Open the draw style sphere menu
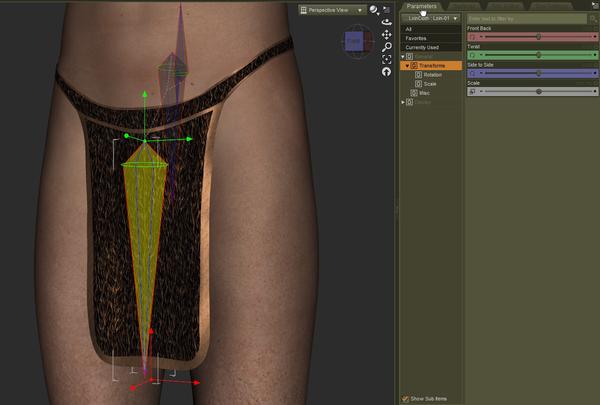Viewport: 600px width, 405px height. tap(373, 10)
